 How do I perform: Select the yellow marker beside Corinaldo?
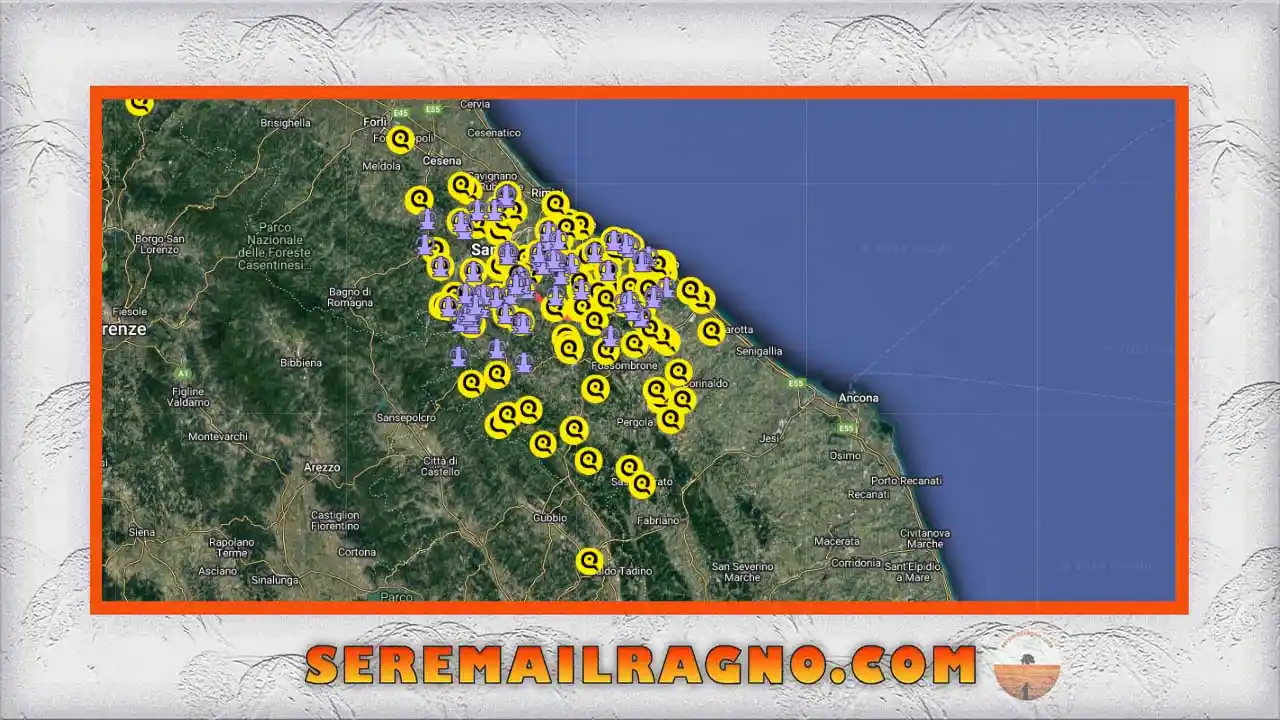pyautogui.click(x=679, y=372)
